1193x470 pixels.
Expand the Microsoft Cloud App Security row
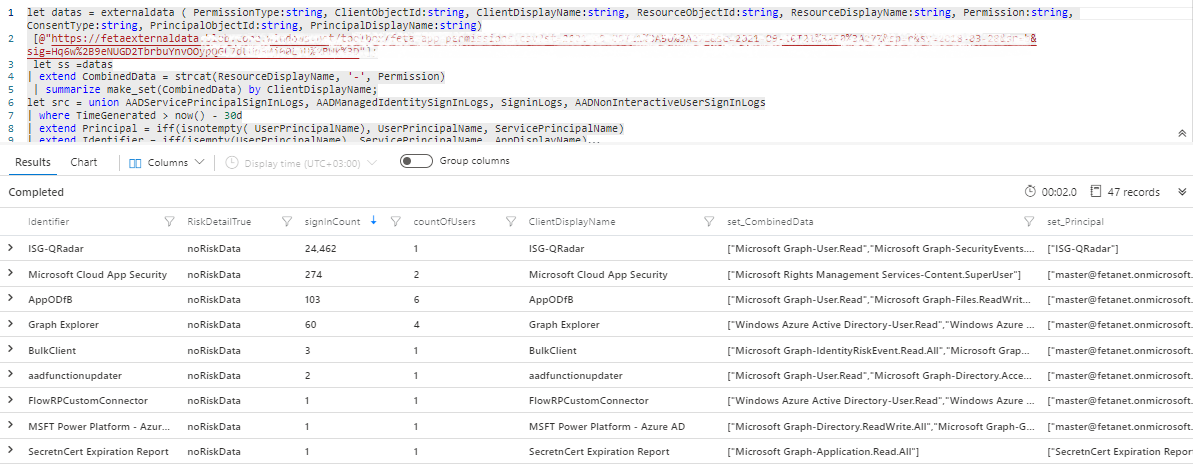pos(11,273)
